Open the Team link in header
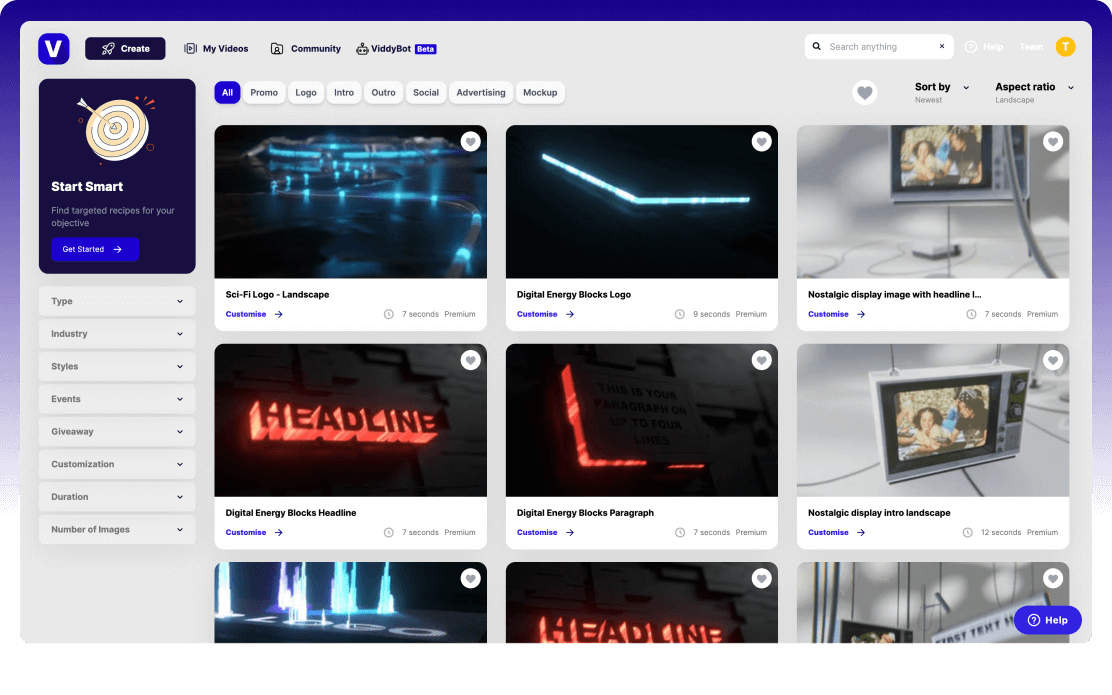Screen dimensions: 1112x695 click(x=1031, y=47)
